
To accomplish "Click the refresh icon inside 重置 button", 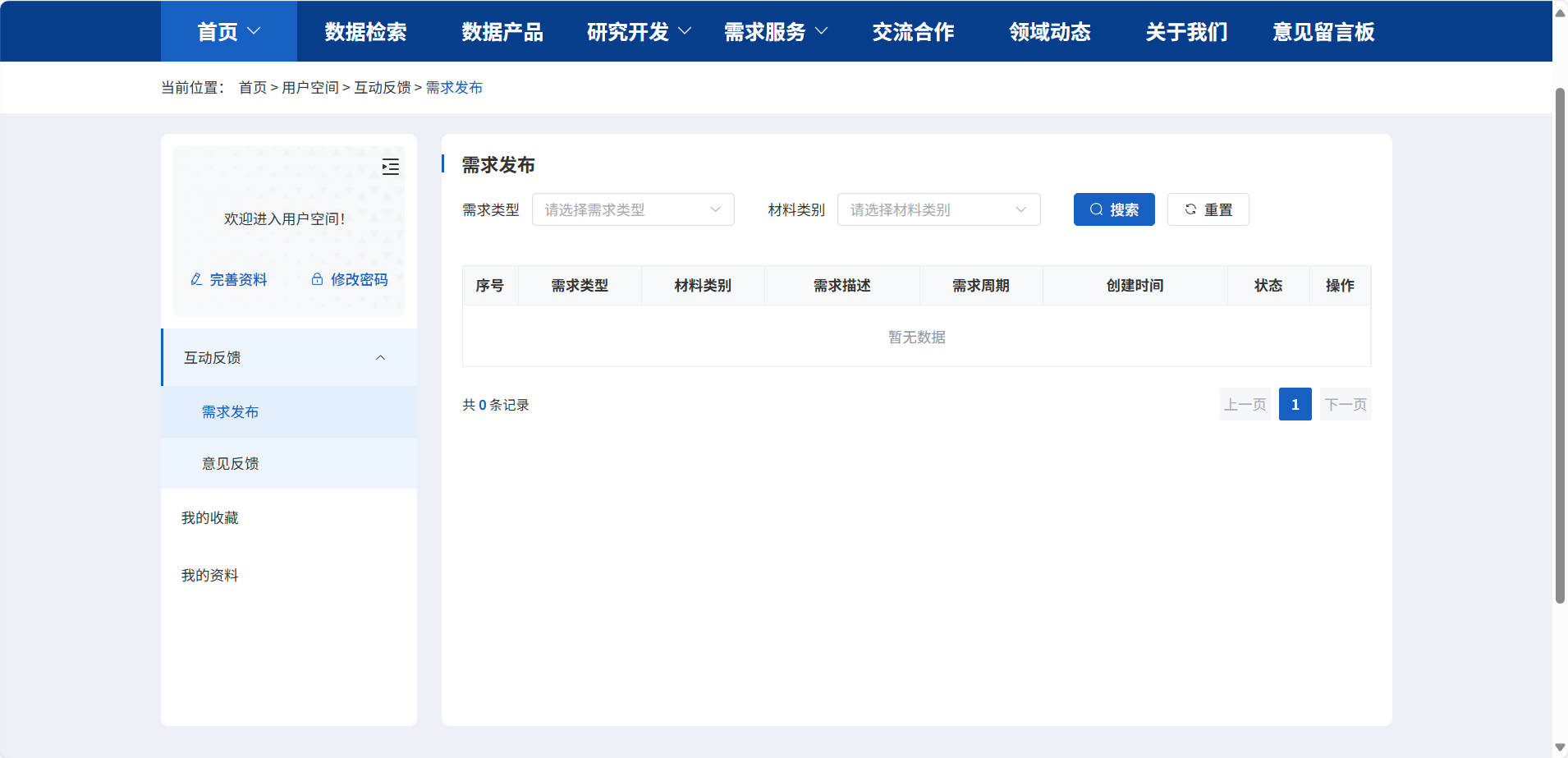I will [x=1191, y=209].
